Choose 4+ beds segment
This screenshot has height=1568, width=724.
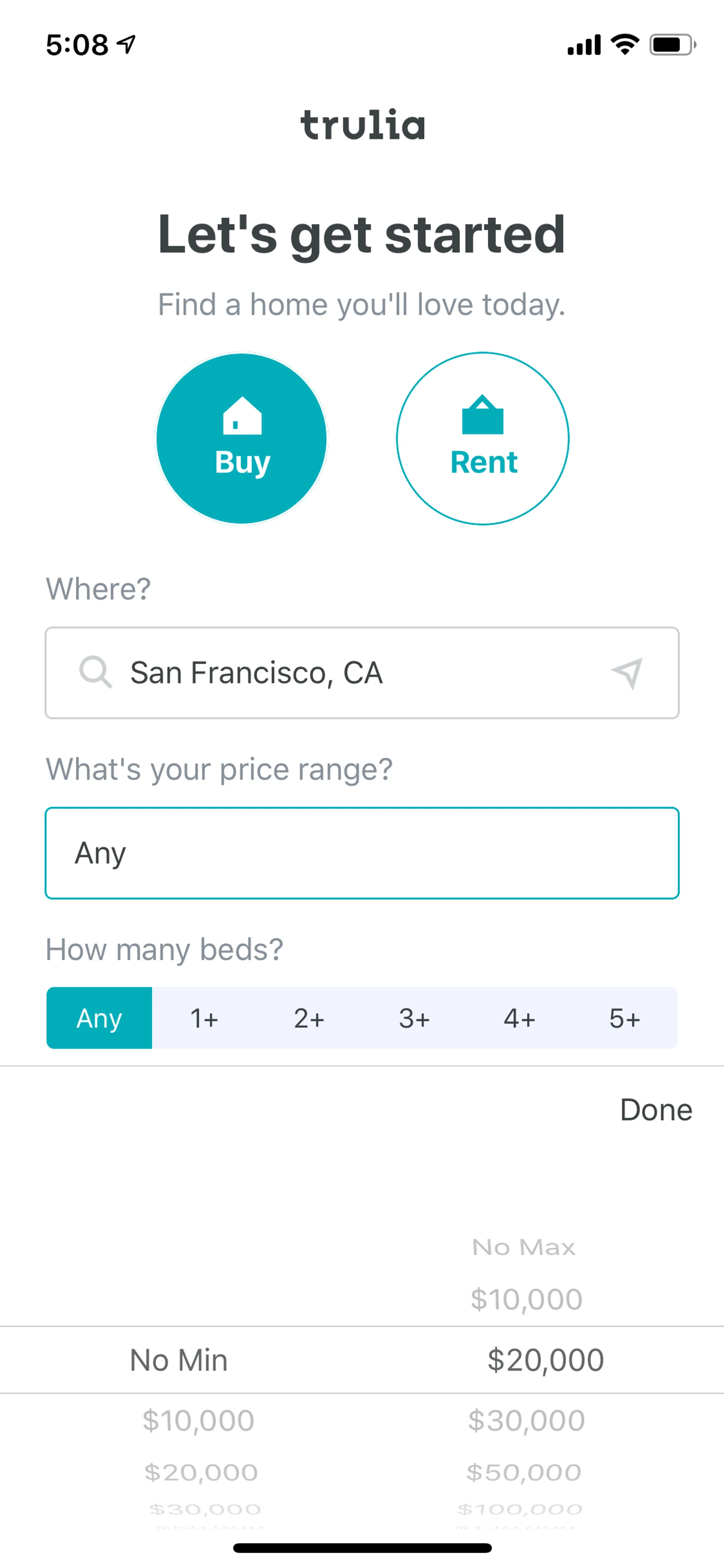(x=520, y=1018)
